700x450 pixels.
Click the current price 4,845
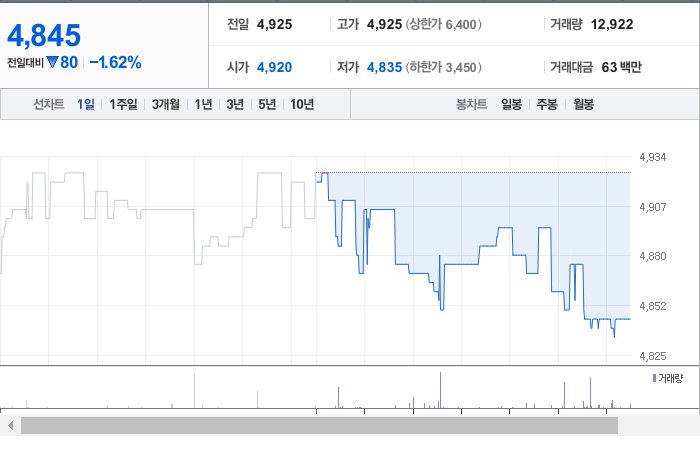click(x=44, y=35)
